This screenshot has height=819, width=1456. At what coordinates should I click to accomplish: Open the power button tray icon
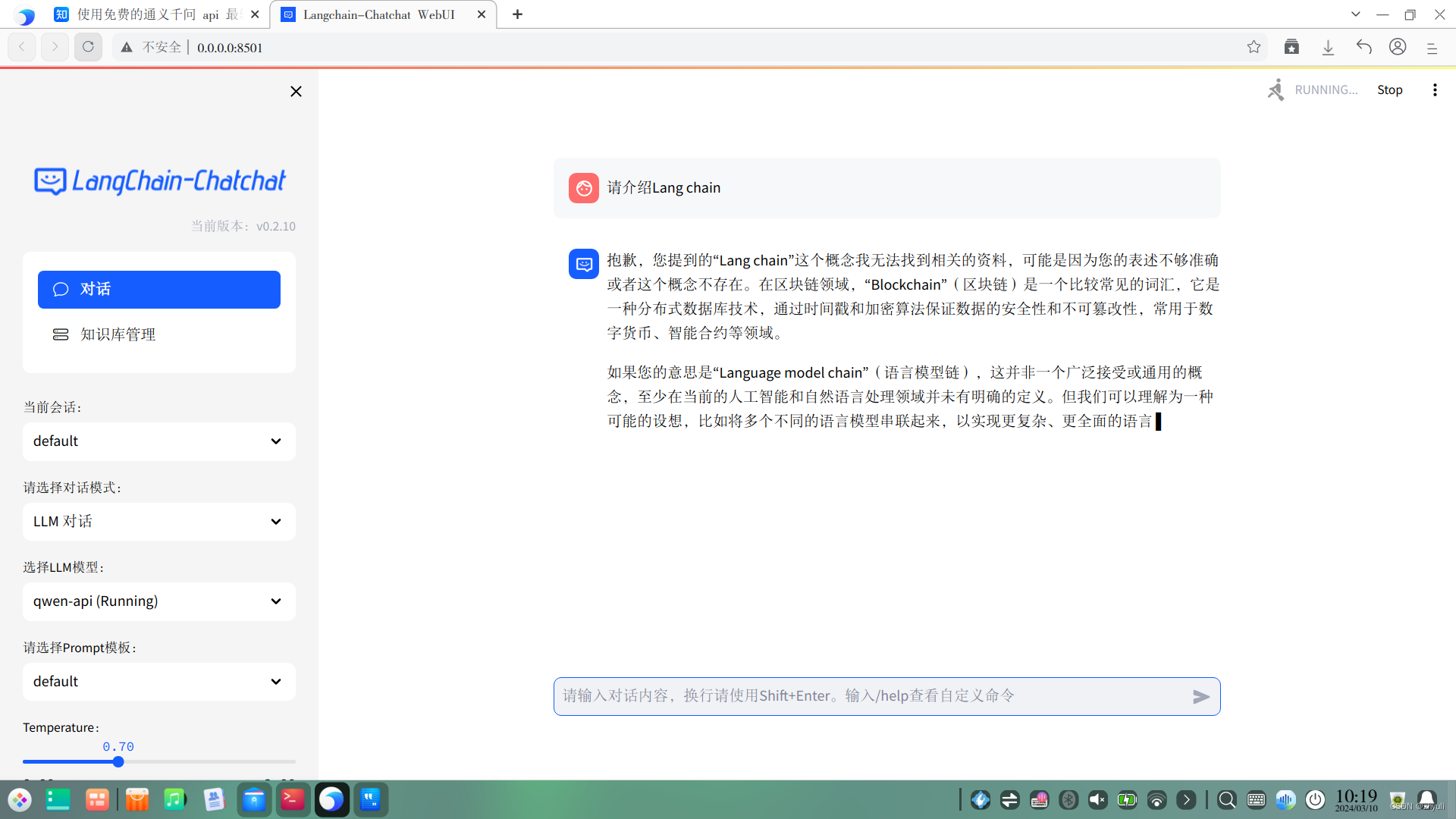point(1316,800)
